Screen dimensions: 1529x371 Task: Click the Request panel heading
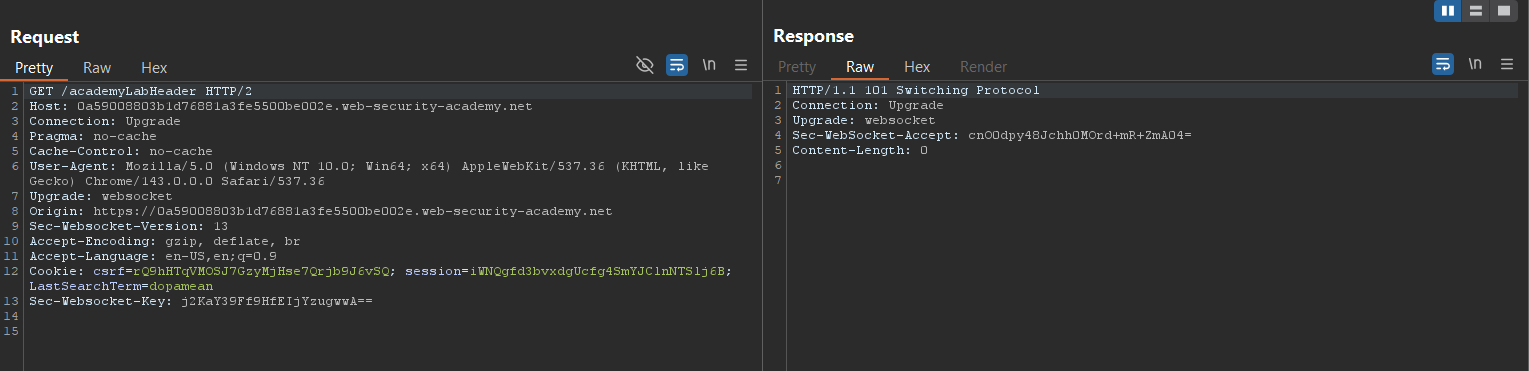click(x=45, y=37)
